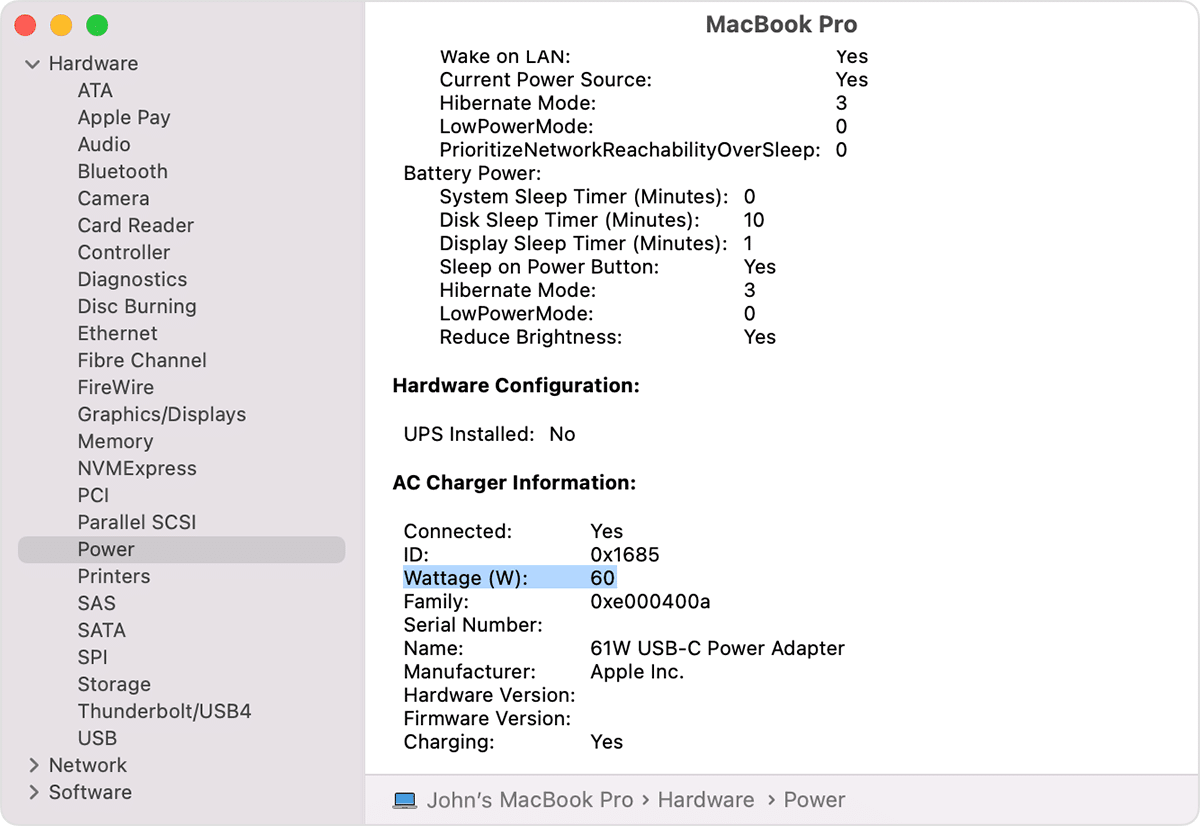
Task: Expand the Network section
Action: [33, 766]
